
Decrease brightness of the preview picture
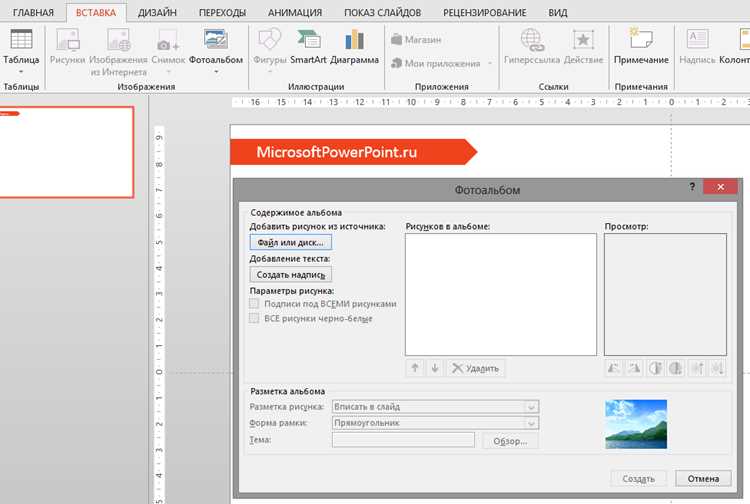(x=717, y=368)
